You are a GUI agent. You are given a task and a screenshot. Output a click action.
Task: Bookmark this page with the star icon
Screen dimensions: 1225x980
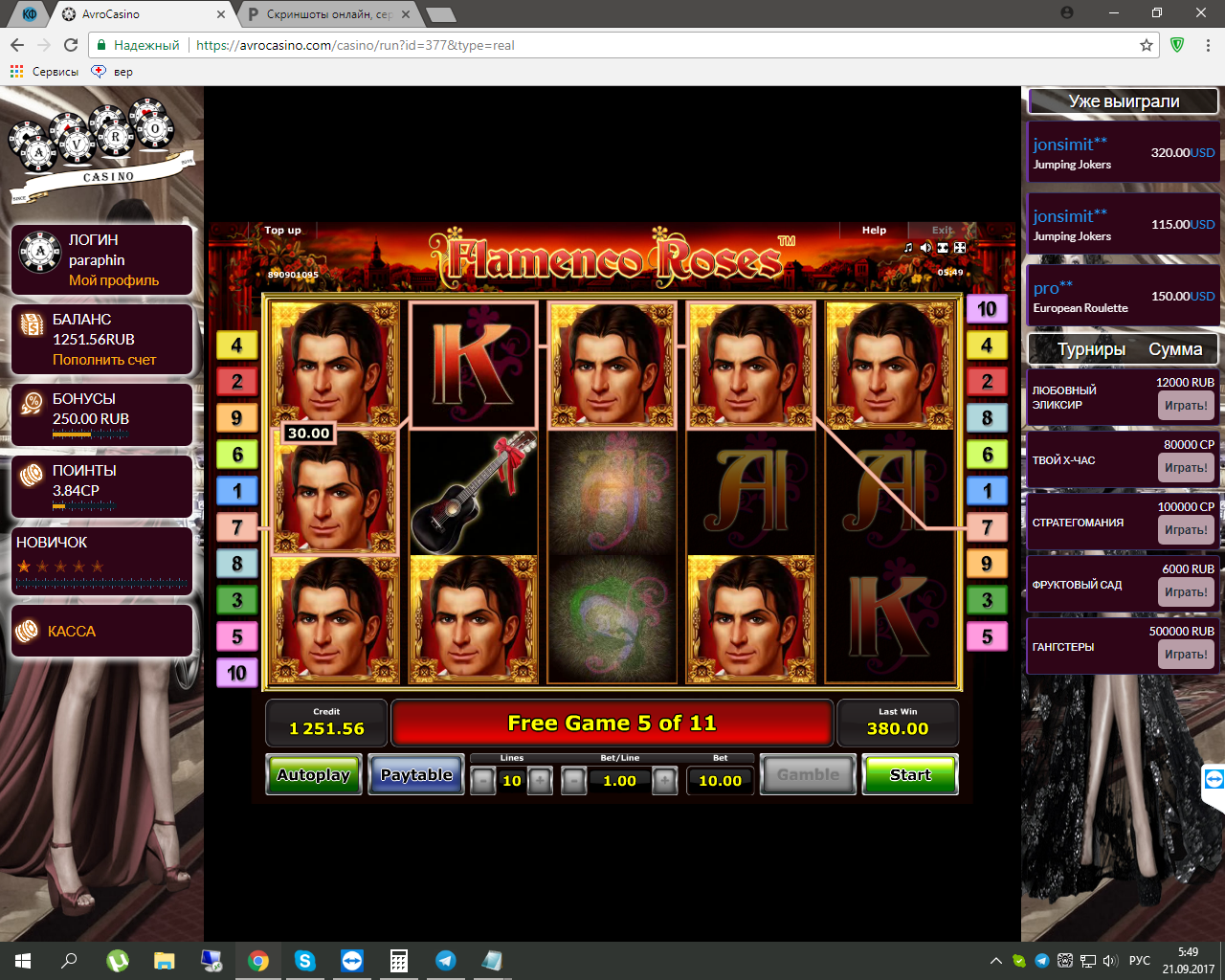(x=1147, y=45)
